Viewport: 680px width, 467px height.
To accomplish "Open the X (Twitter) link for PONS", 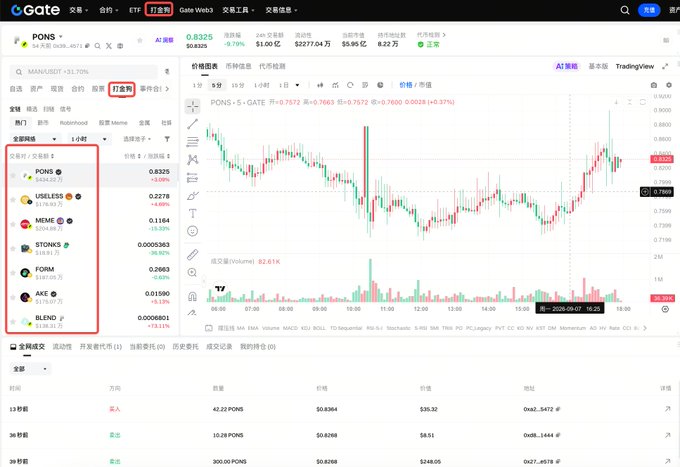I will (x=109, y=46).
